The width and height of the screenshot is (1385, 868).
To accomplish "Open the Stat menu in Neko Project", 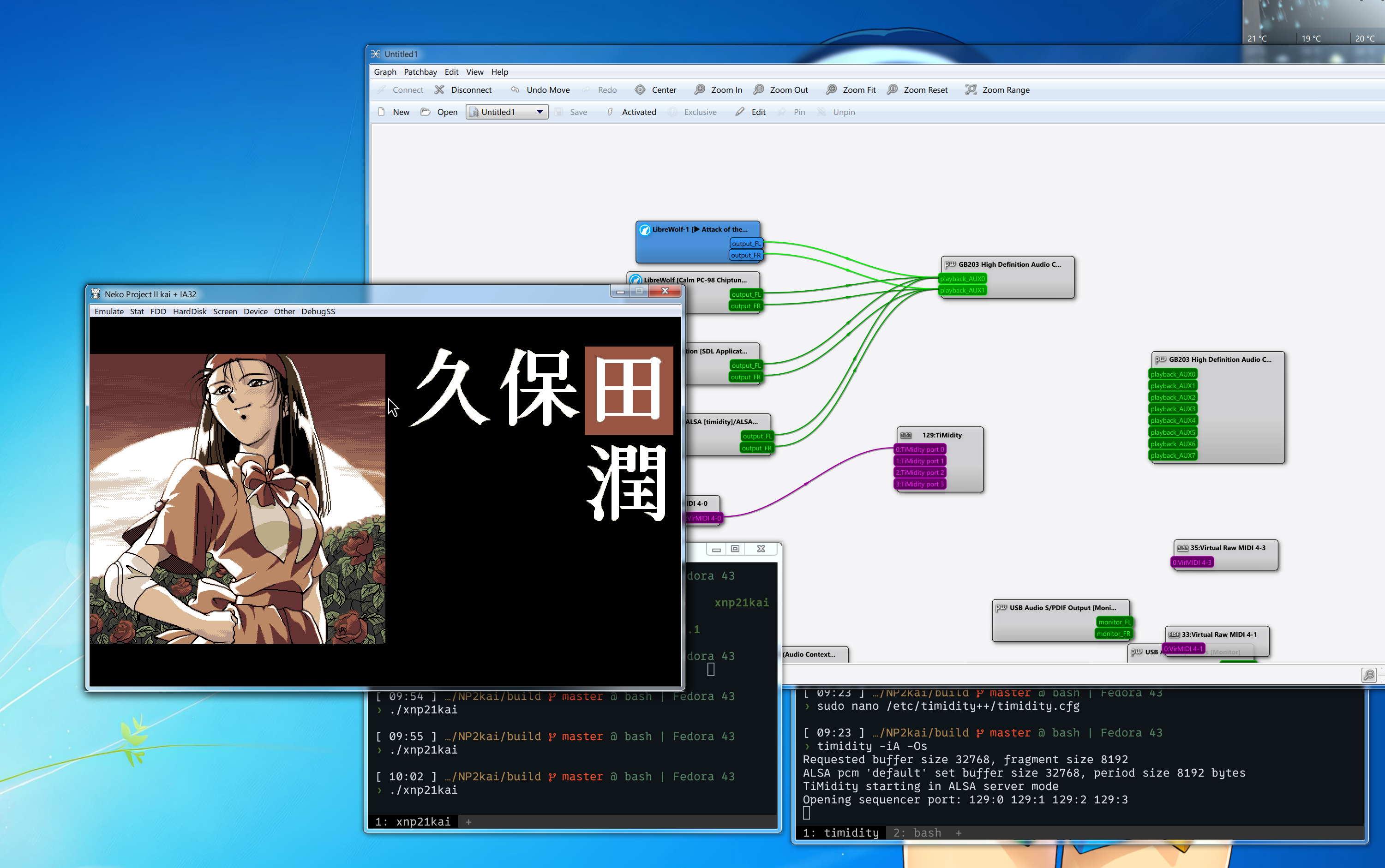I will pos(137,311).
